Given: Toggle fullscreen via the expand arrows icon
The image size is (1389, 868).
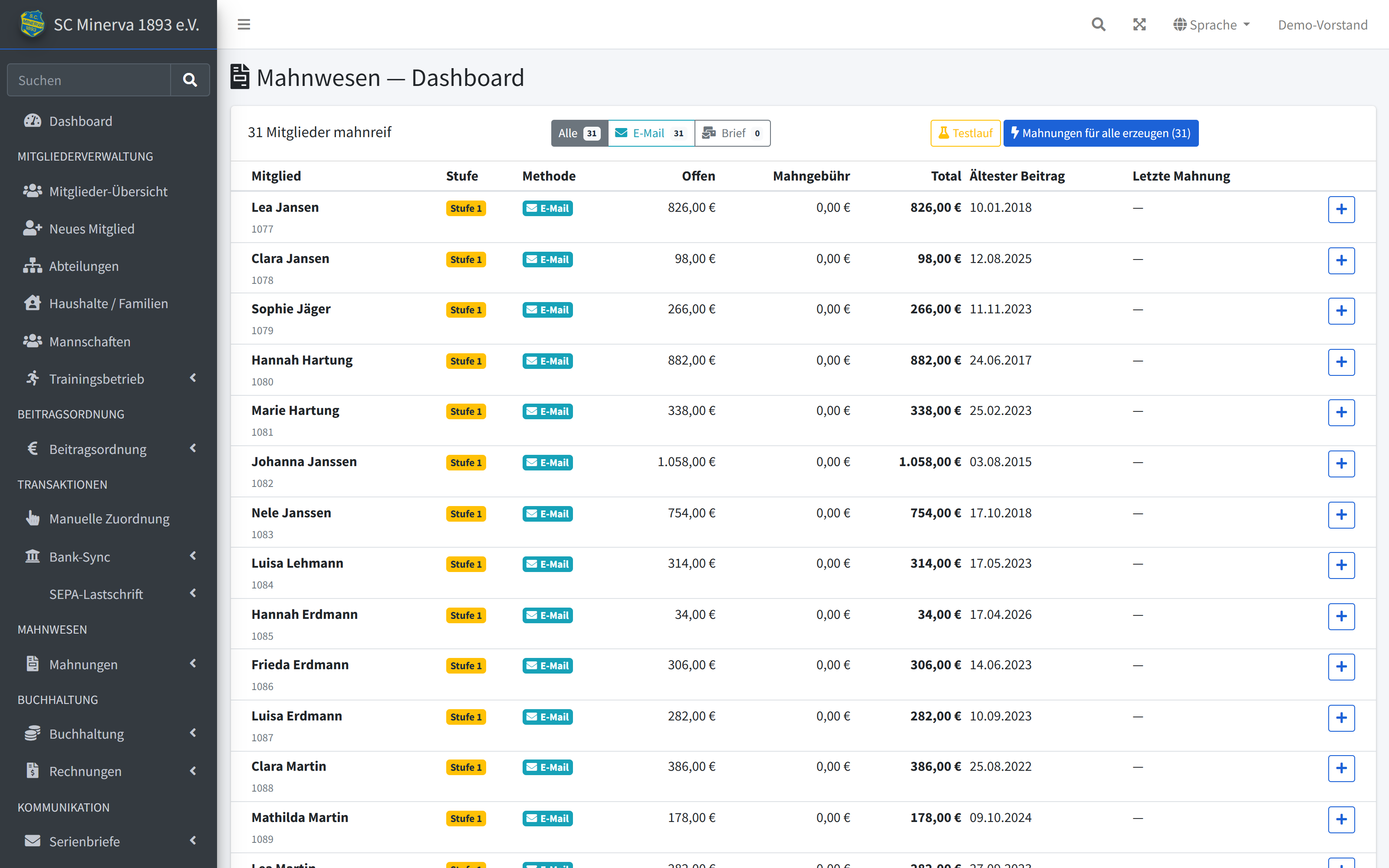Looking at the screenshot, I should coord(1139,25).
